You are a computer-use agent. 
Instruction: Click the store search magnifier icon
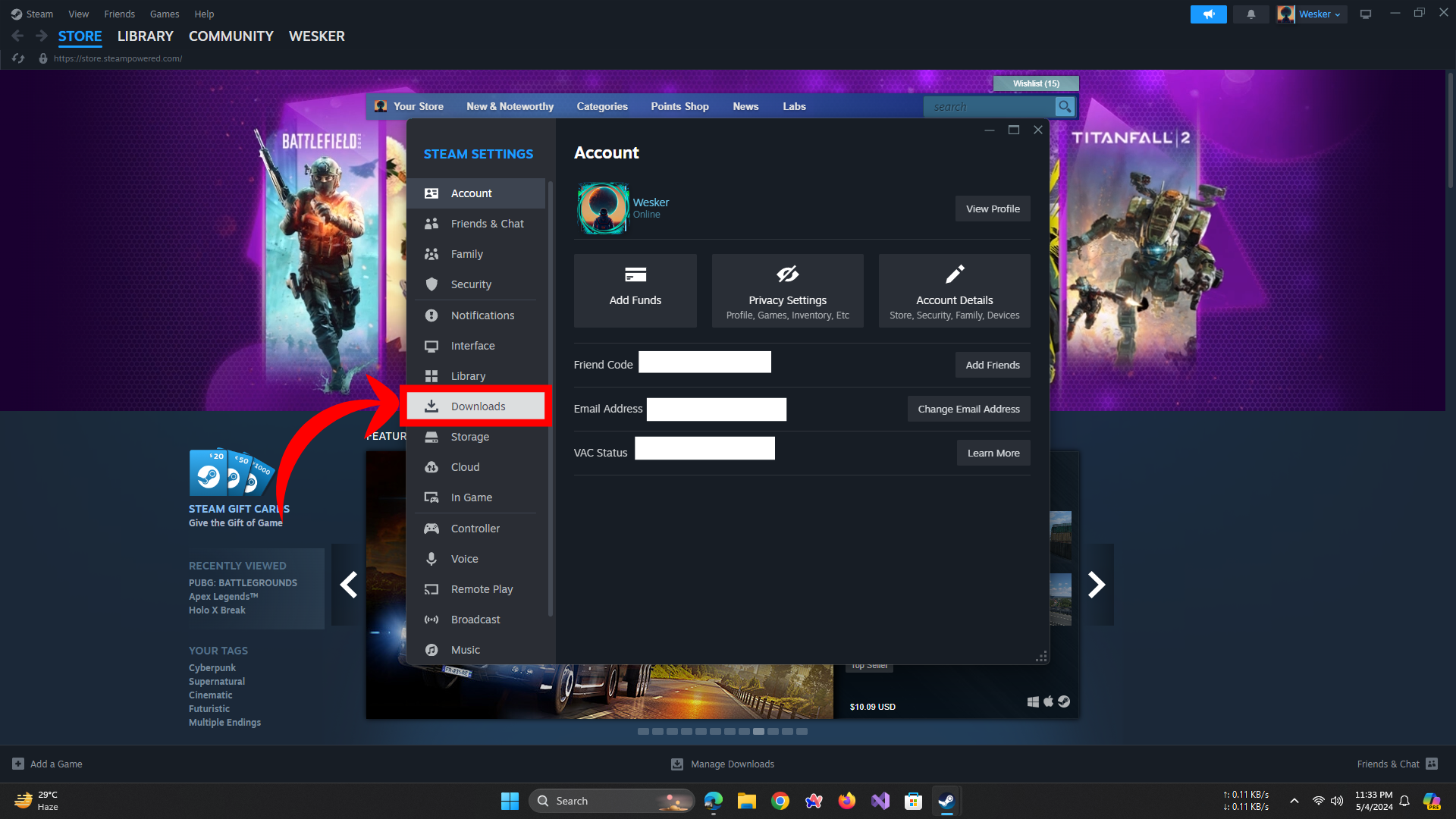click(1065, 107)
